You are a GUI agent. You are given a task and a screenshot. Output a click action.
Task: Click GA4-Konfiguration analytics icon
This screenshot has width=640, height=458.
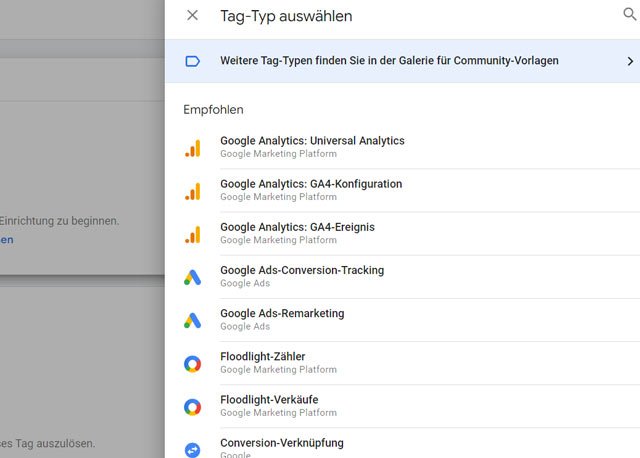click(193, 191)
